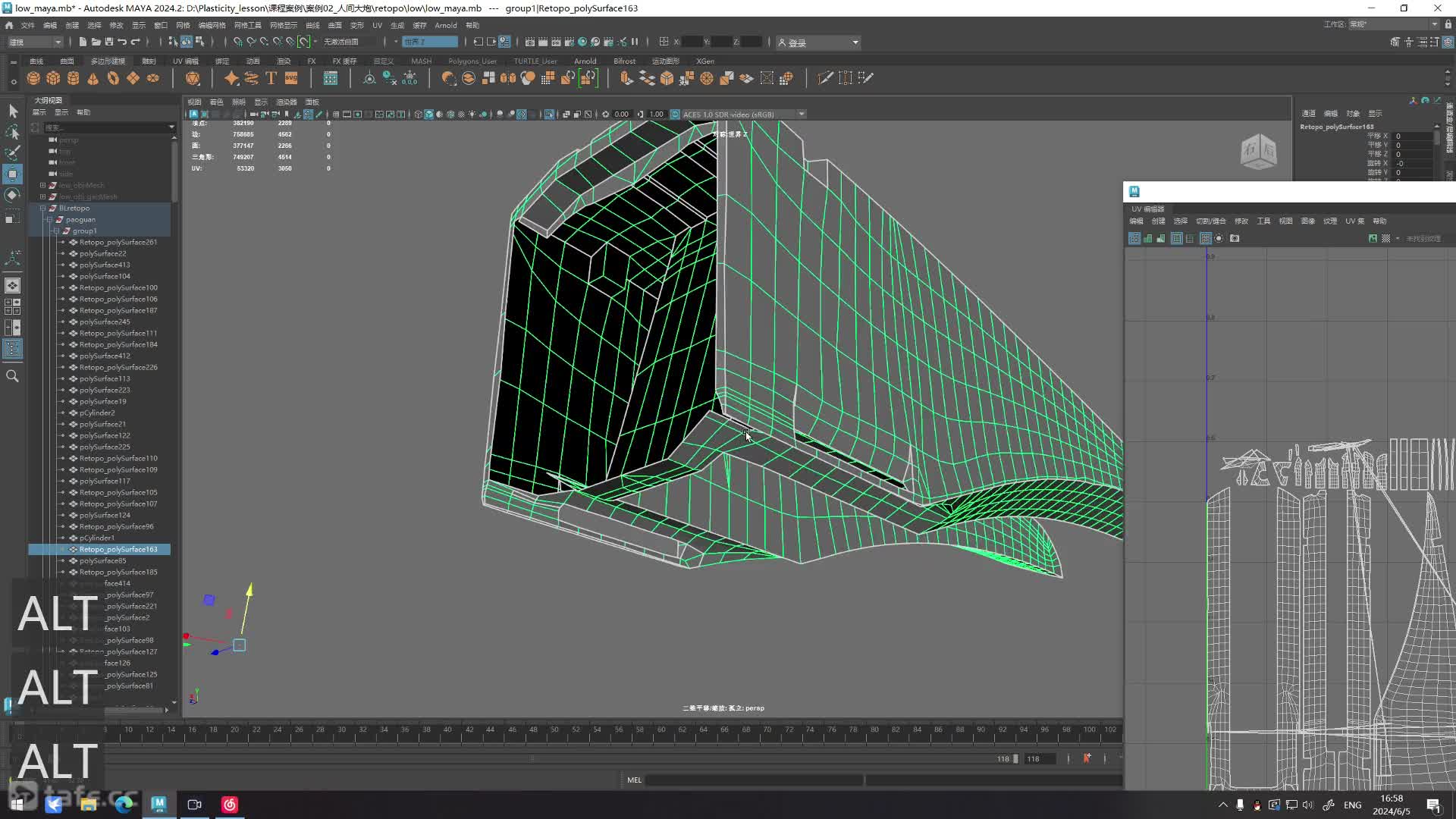Viewport: 1456px width, 819px height.
Task: Click the 着色 viewport panel menu
Action: point(217,102)
